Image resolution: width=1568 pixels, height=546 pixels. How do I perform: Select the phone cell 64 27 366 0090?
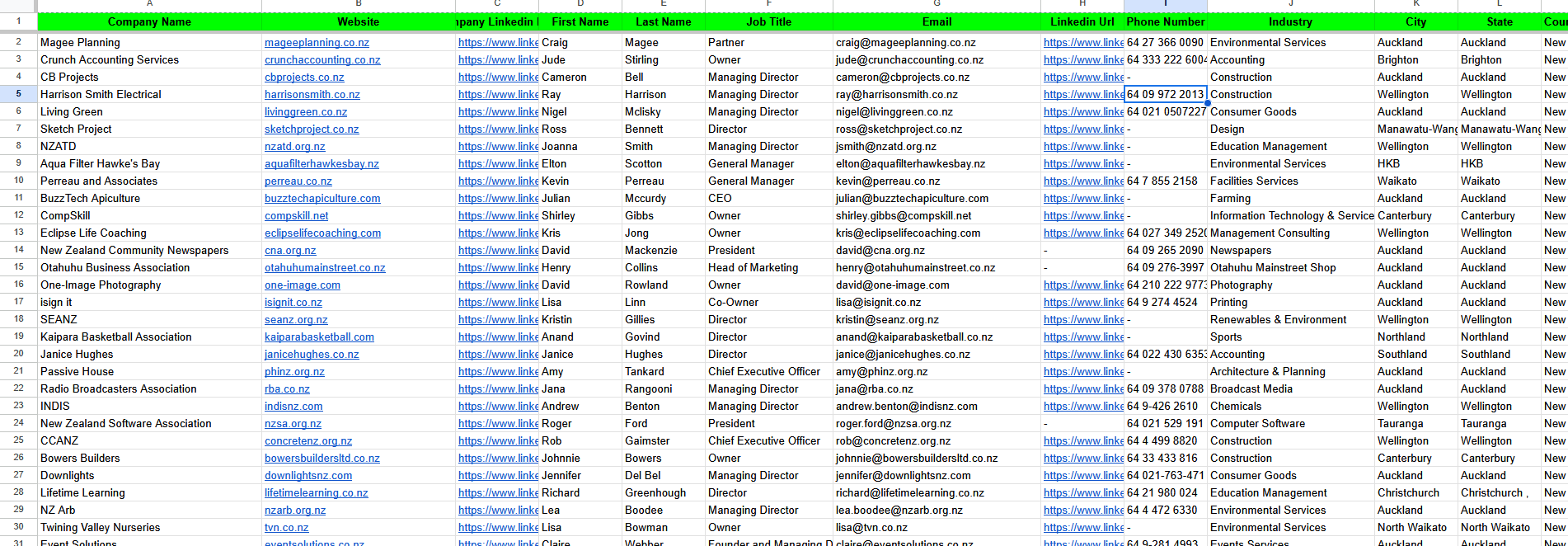click(x=1166, y=43)
